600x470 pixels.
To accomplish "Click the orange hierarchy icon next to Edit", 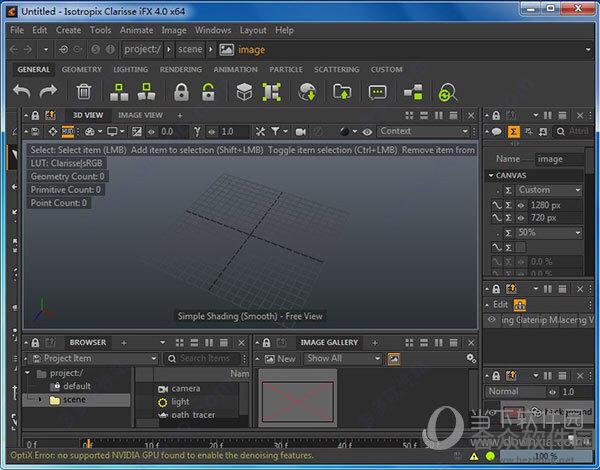I will [x=520, y=305].
